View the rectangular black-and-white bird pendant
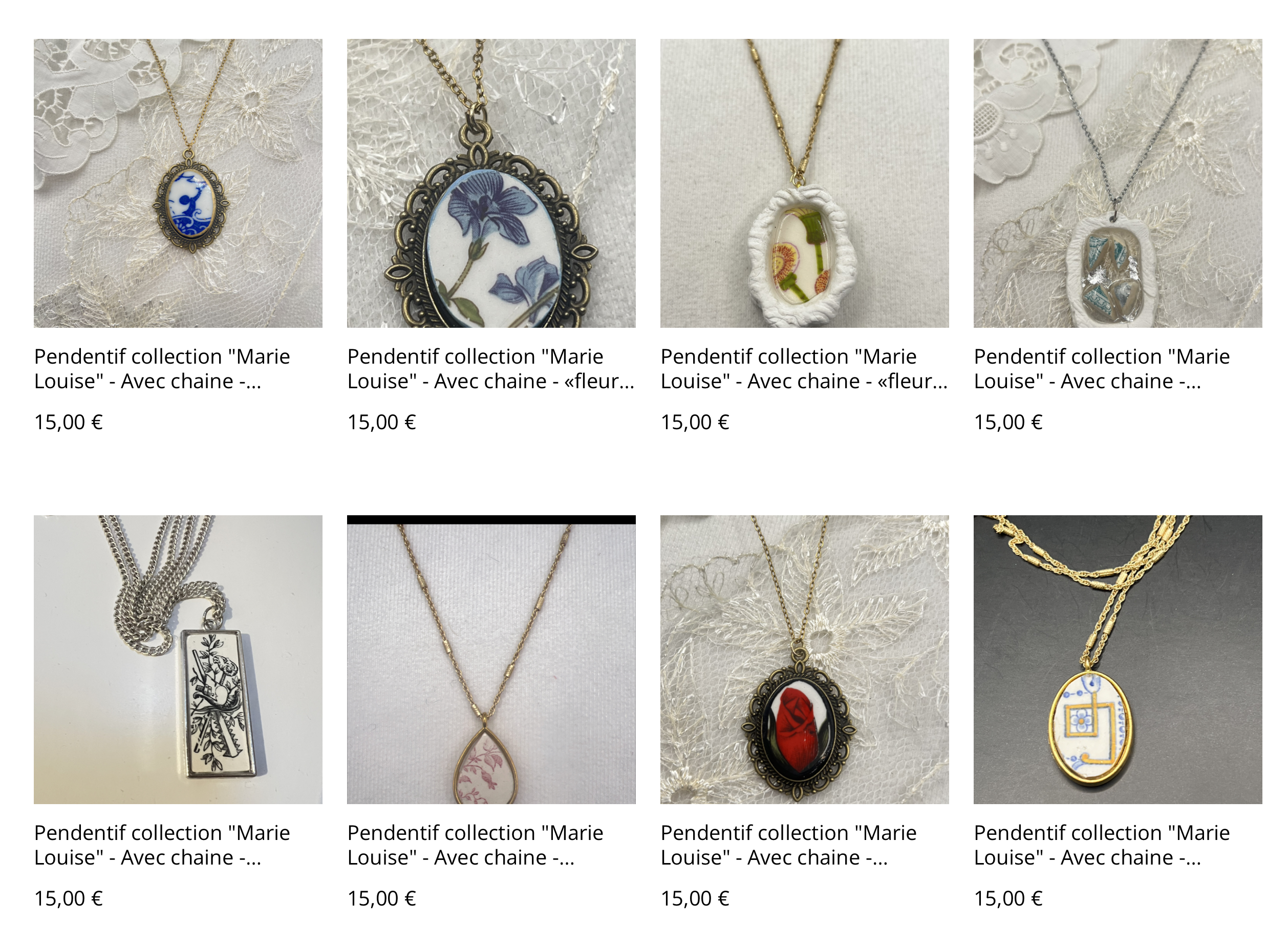 [x=178, y=660]
